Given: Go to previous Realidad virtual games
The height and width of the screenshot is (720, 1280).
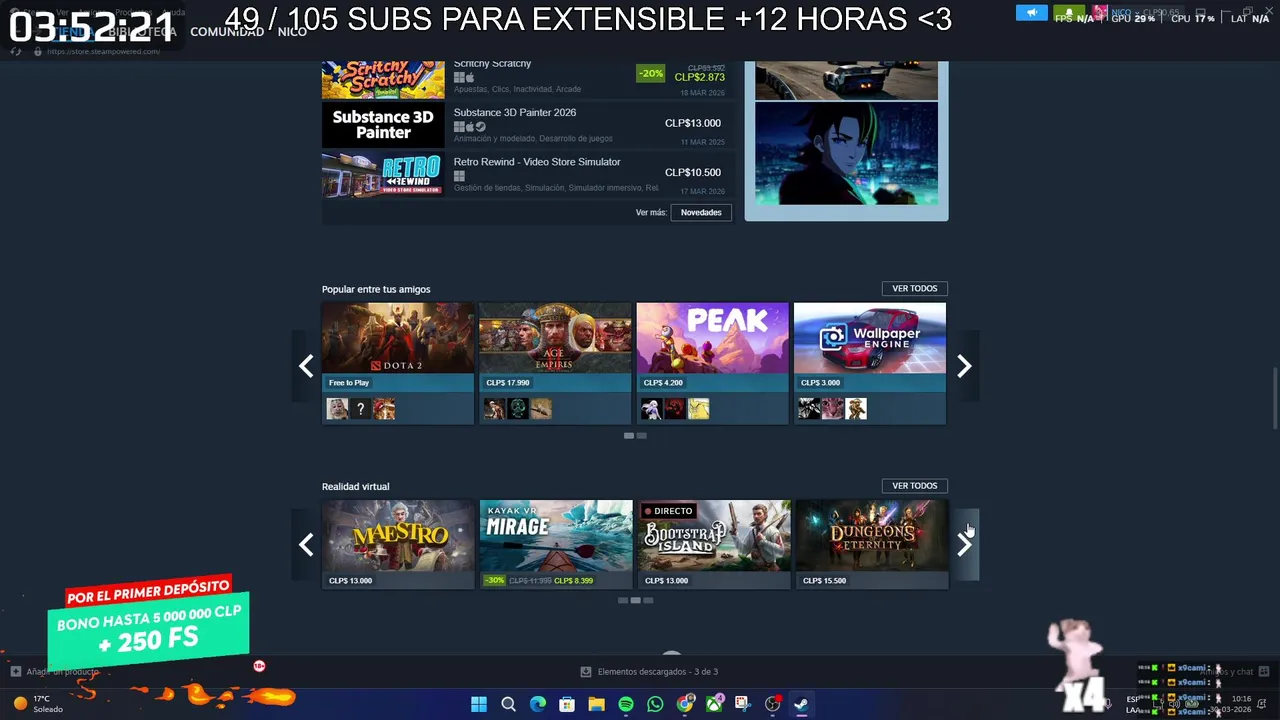Looking at the screenshot, I should [x=306, y=544].
